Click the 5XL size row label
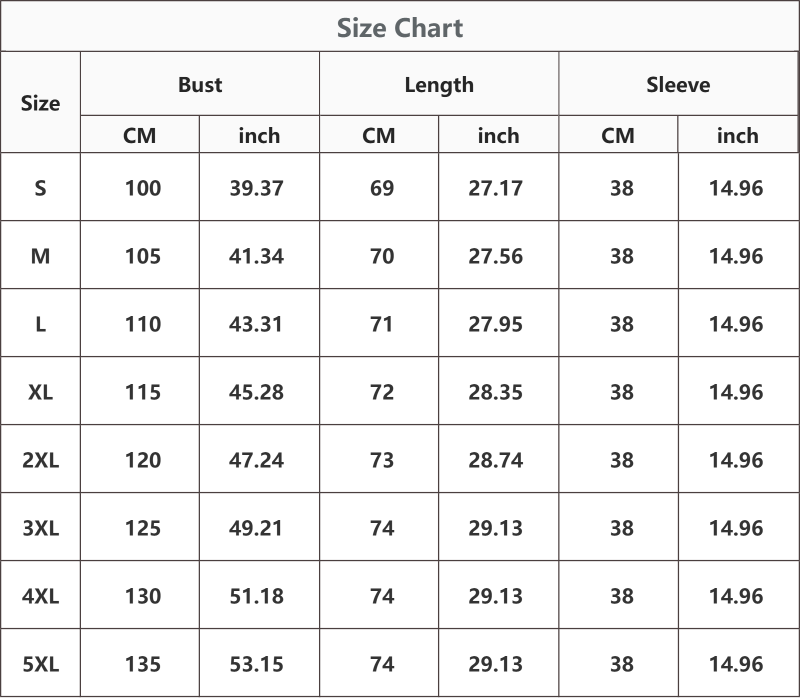 pos(40,664)
